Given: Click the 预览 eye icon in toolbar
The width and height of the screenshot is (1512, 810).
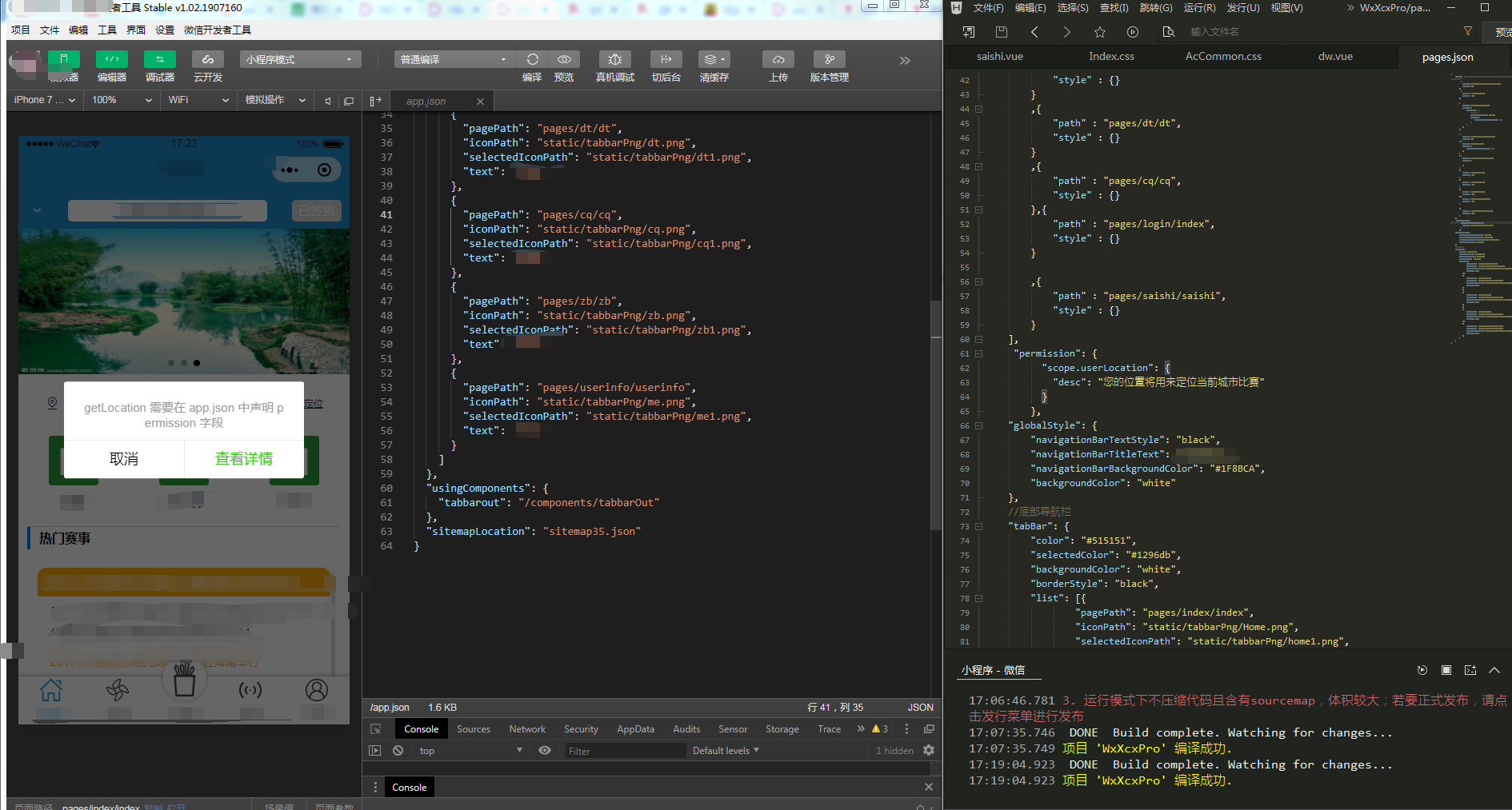Looking at the screenshot, I should pos(564,60).
